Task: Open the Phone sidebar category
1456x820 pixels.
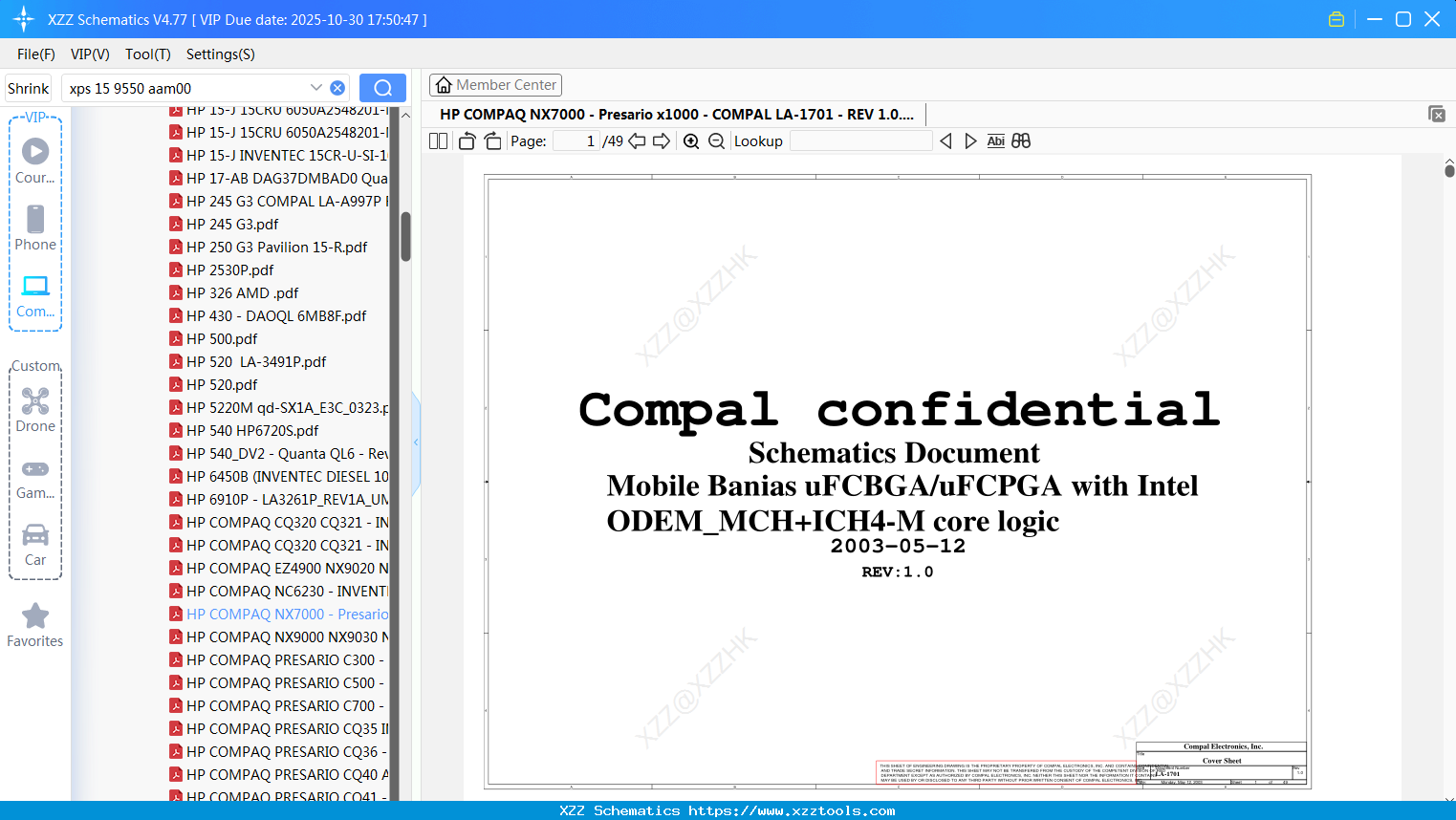Action: 35,227
